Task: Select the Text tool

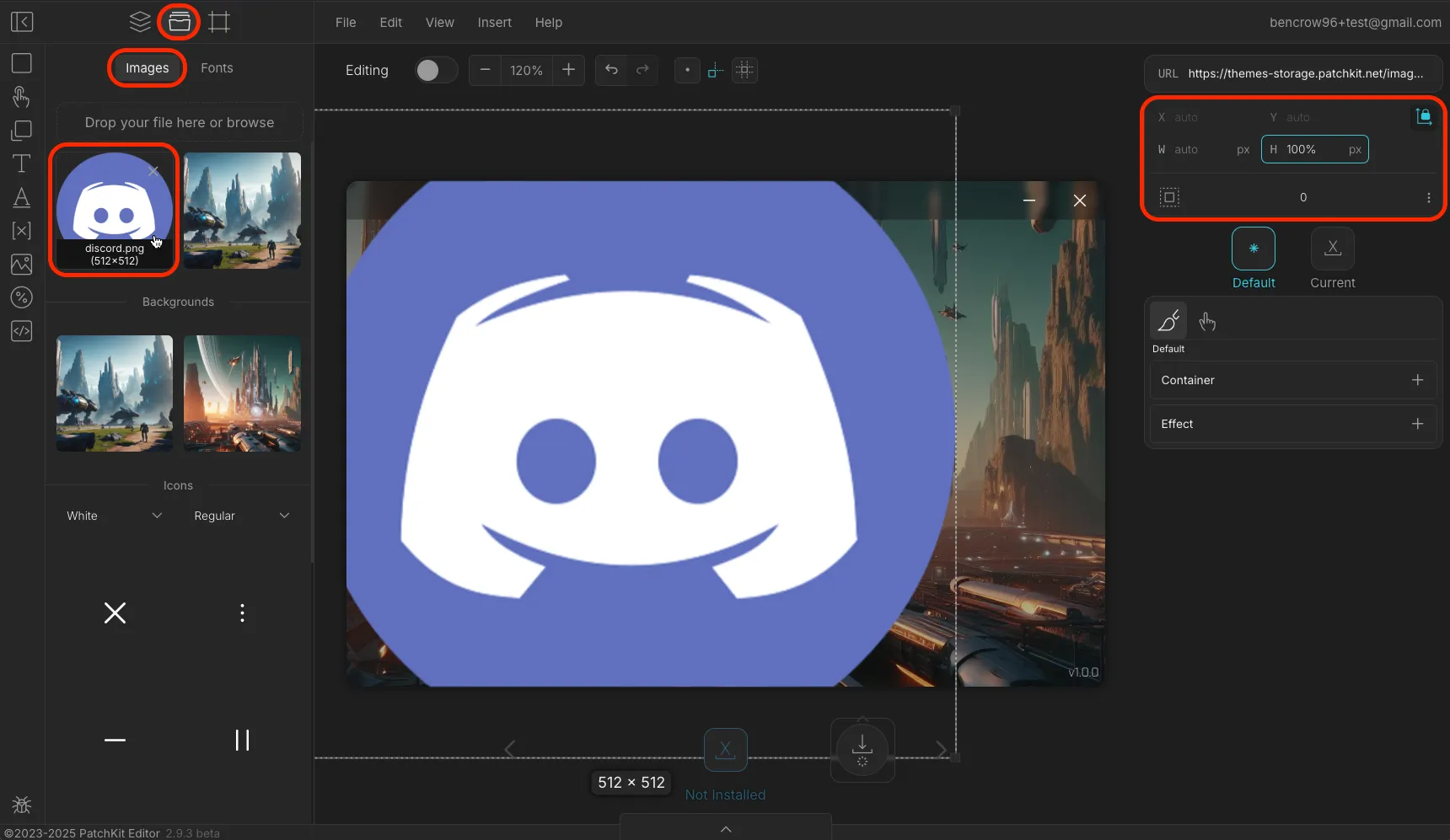Action: click(22, 163)
